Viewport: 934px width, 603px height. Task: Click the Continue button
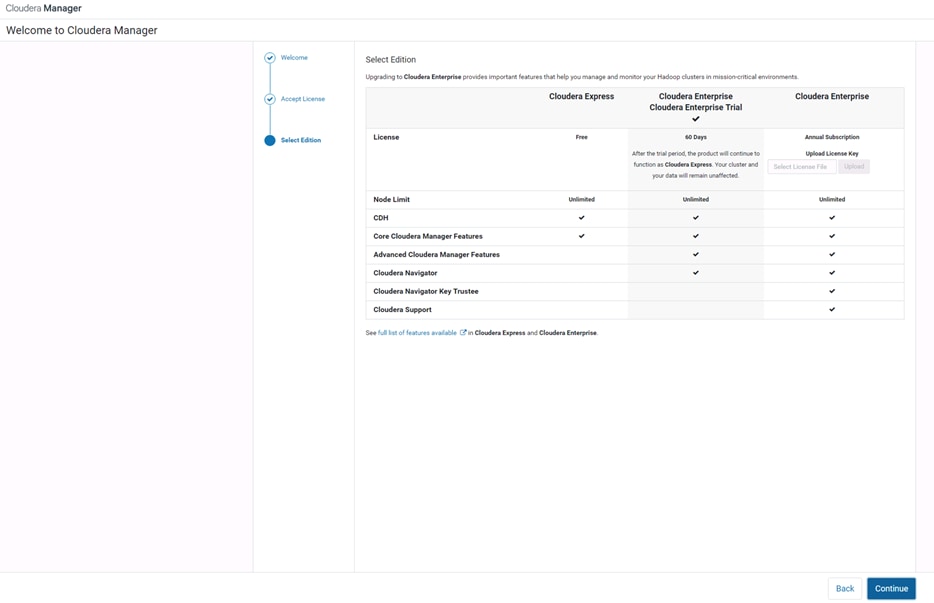click(x=891, y=589)
